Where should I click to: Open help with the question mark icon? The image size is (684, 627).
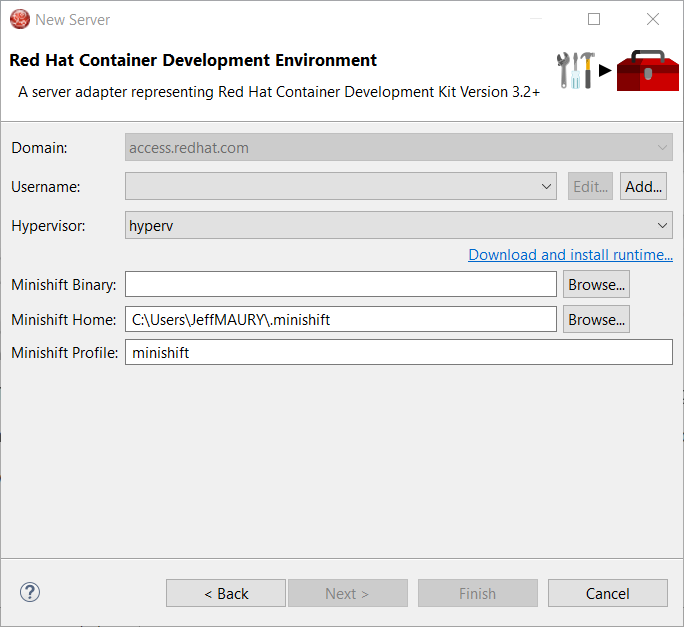pos(30,592)
